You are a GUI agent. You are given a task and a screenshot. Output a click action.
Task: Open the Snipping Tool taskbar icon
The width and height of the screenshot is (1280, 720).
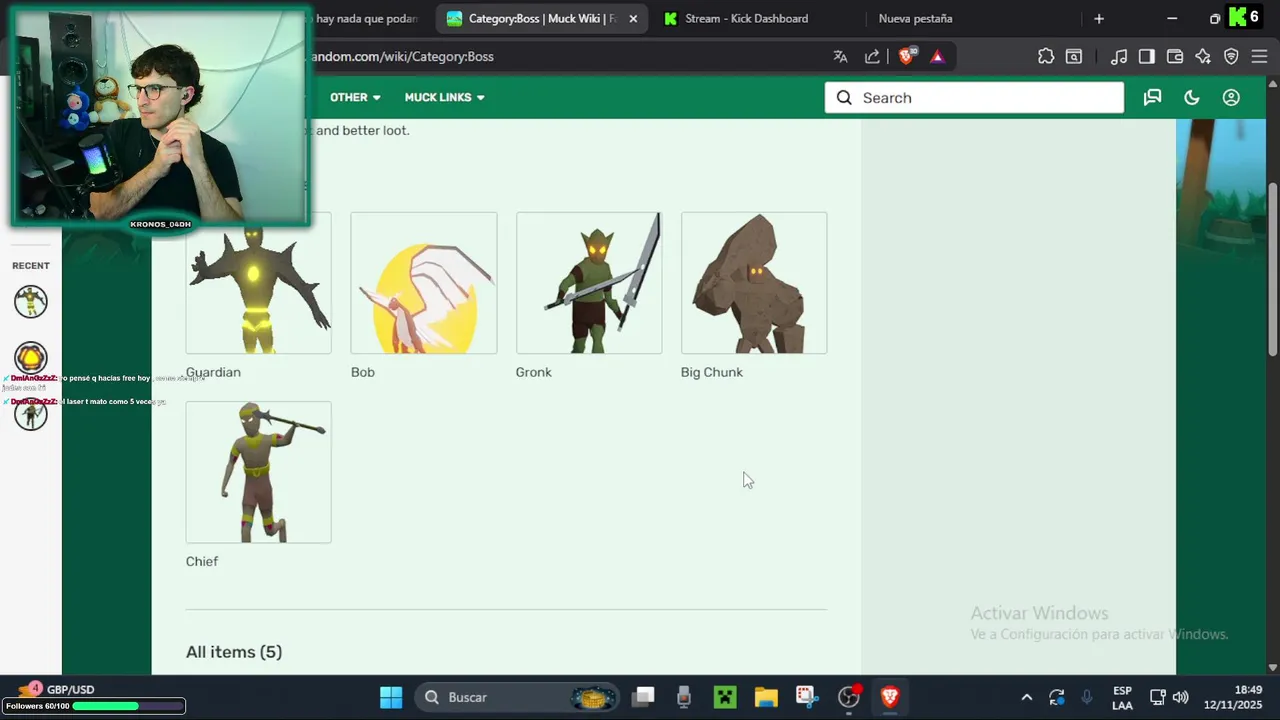(807, 697)
